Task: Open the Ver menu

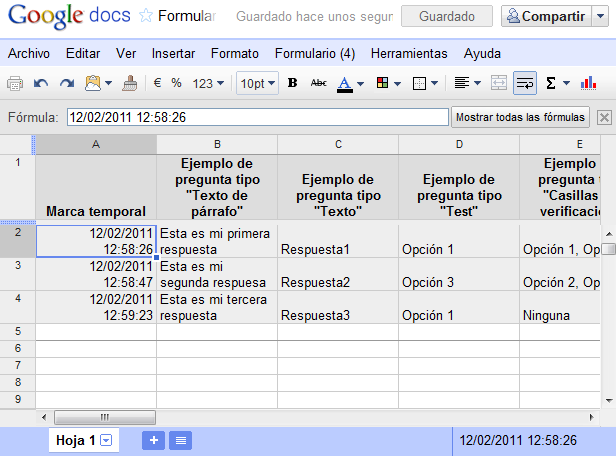Action: coord(126,53)
